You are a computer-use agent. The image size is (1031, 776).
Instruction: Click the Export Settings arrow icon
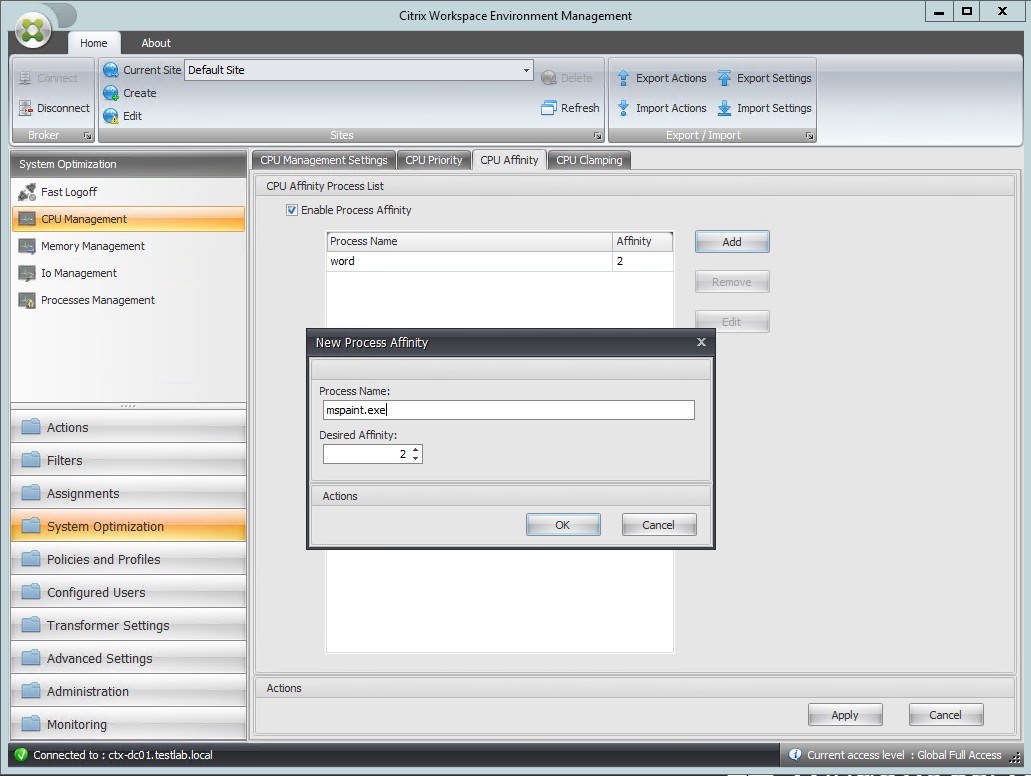tap(724, 78)
